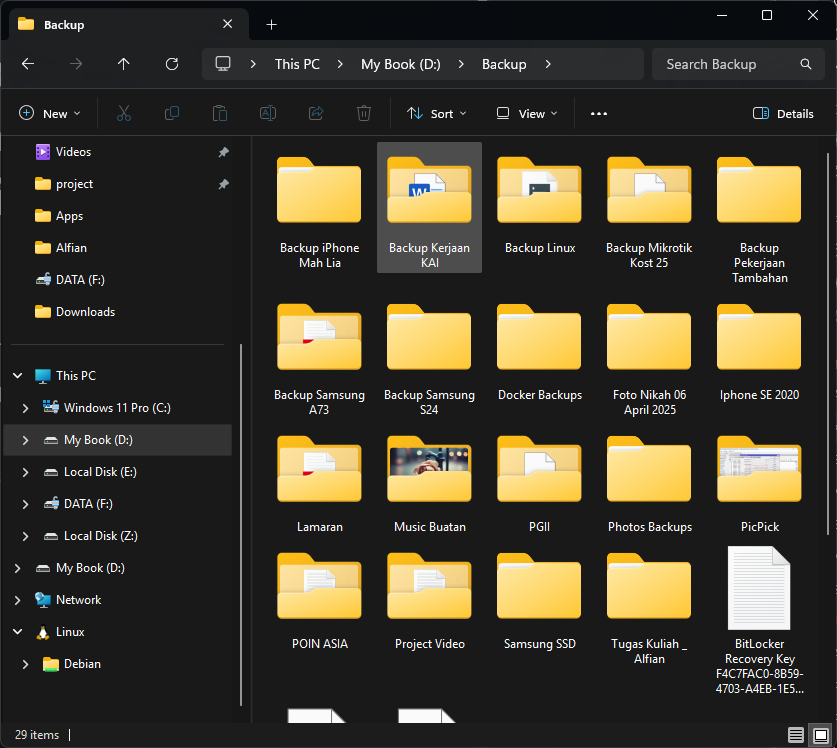Open a new tab with the plus button
The width and height of the screenshot is (837, 748).
pos(271,23)
